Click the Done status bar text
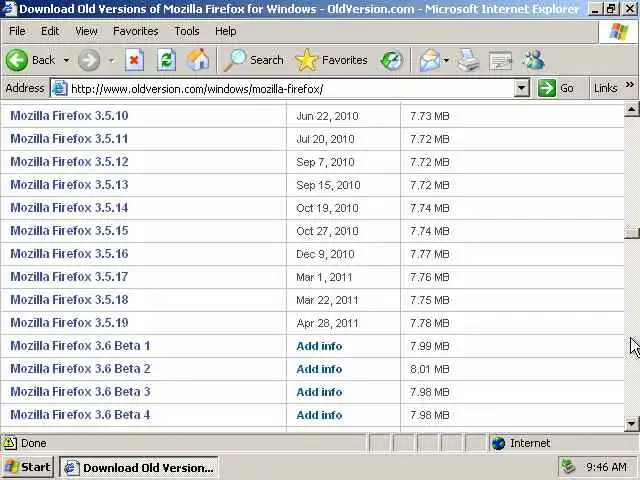 (x=33, y=443)
